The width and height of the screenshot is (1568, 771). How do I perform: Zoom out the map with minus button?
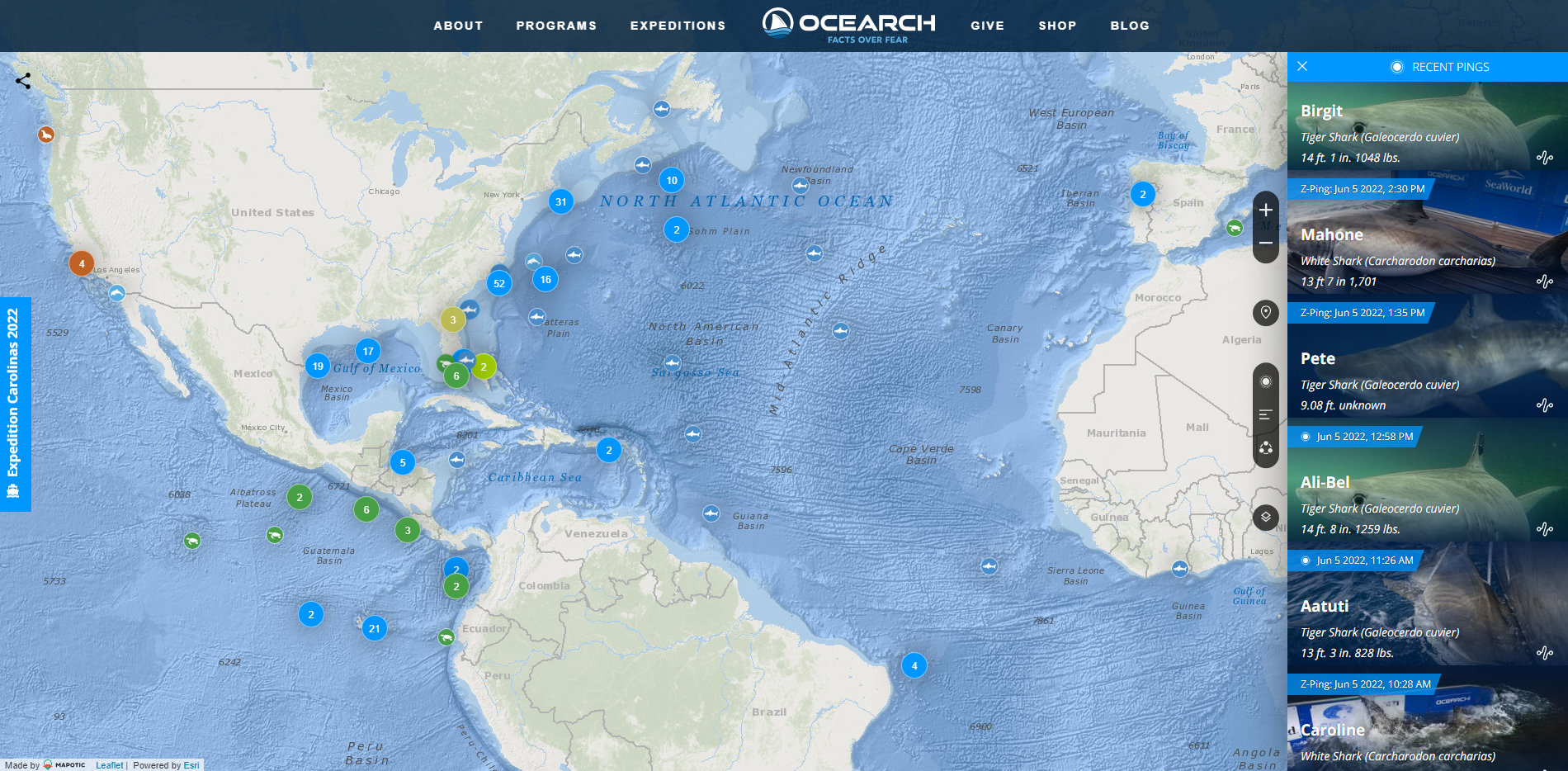click(x=1265, y=244)
